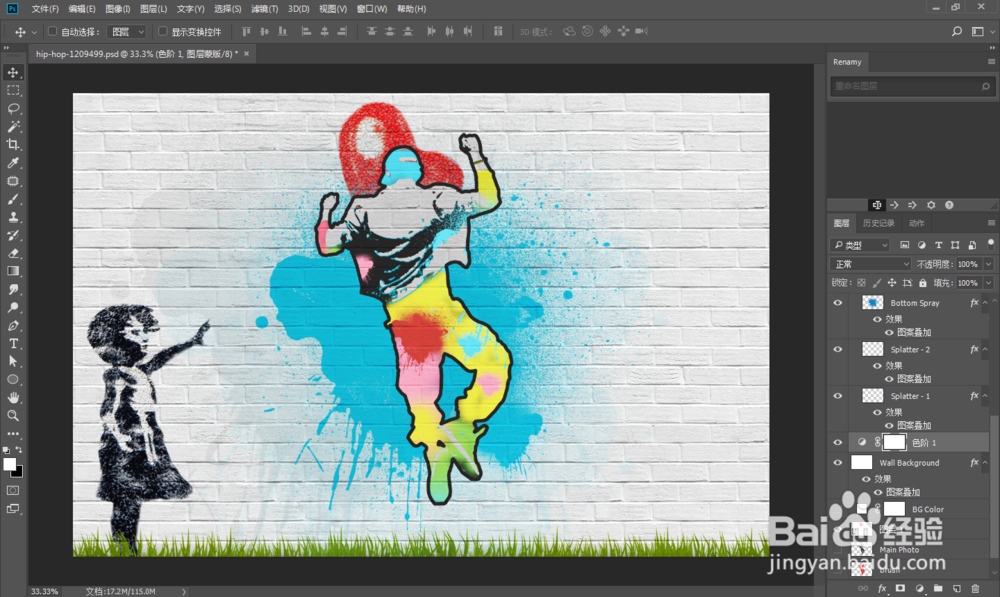Select the Move tool
This screenshot has height=597, width=1000.
[x=13, y=73]
